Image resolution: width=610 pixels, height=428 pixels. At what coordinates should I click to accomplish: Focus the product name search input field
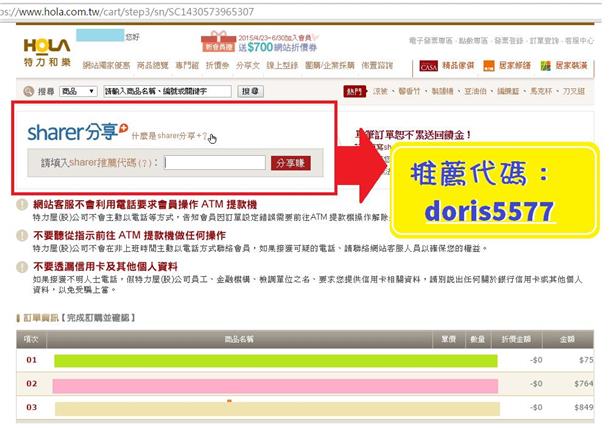[x=167, y=91]
